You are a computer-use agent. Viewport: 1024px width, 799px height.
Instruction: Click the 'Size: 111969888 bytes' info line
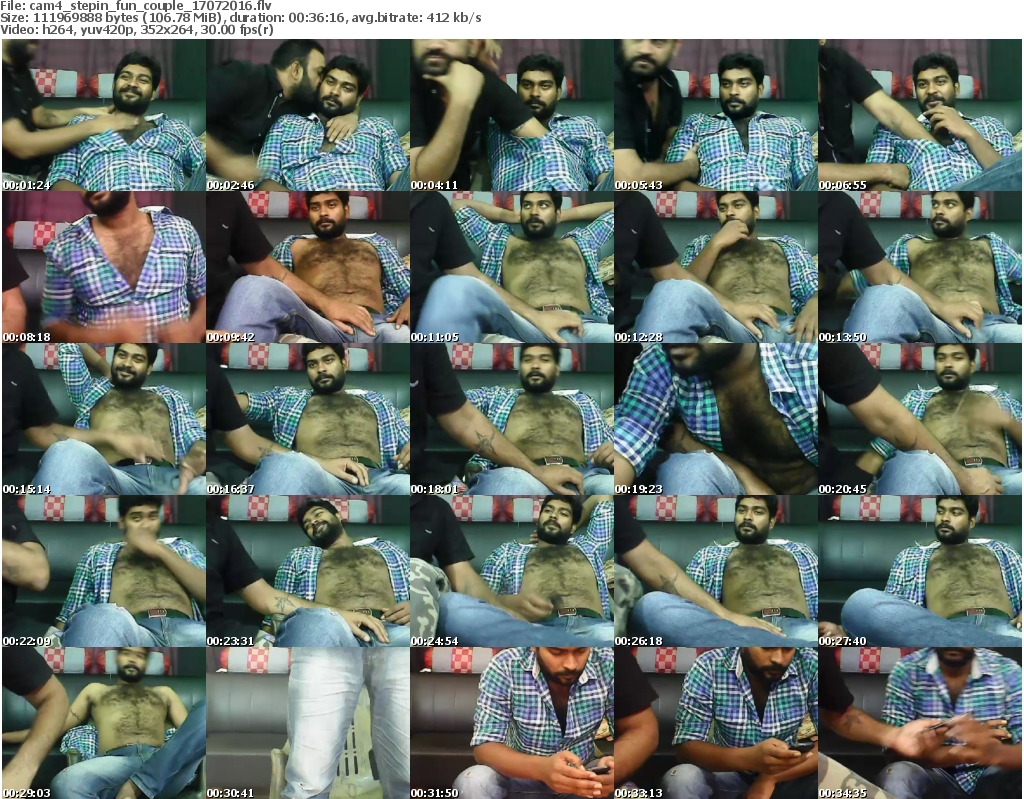click(x=241, y=18)
